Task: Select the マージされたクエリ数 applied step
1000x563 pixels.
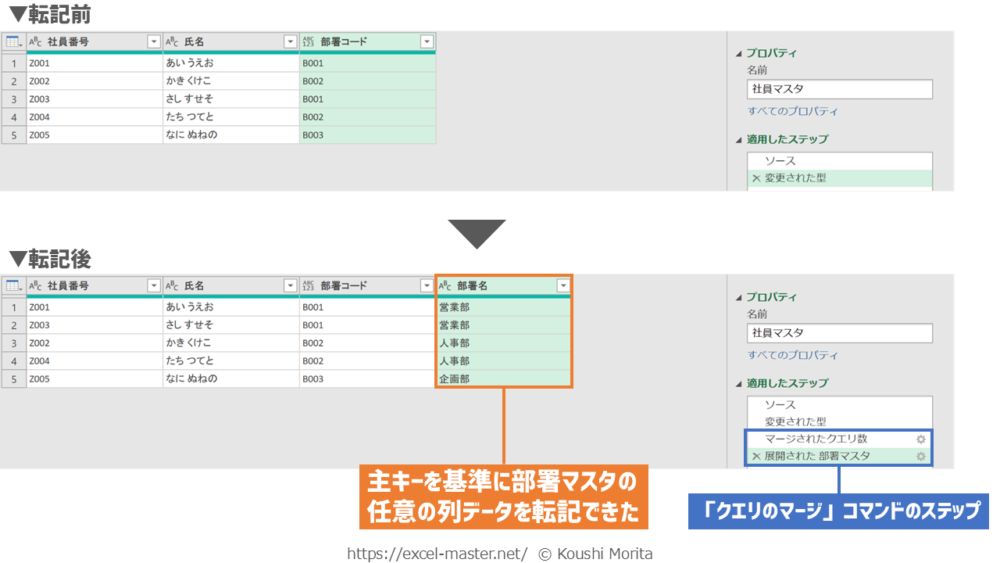Action: pyautogui.click(x=816, y=439)
